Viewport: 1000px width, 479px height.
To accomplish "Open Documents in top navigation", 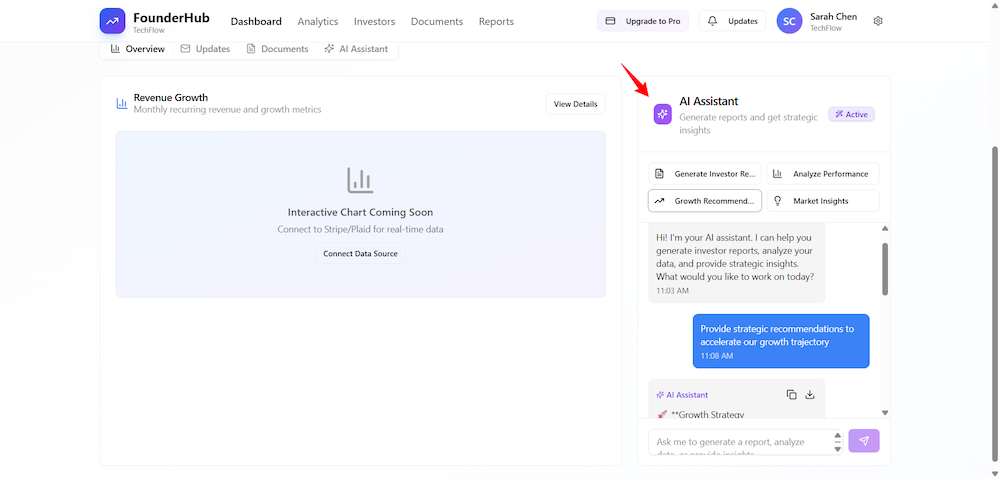I will [x=437, y=22].
